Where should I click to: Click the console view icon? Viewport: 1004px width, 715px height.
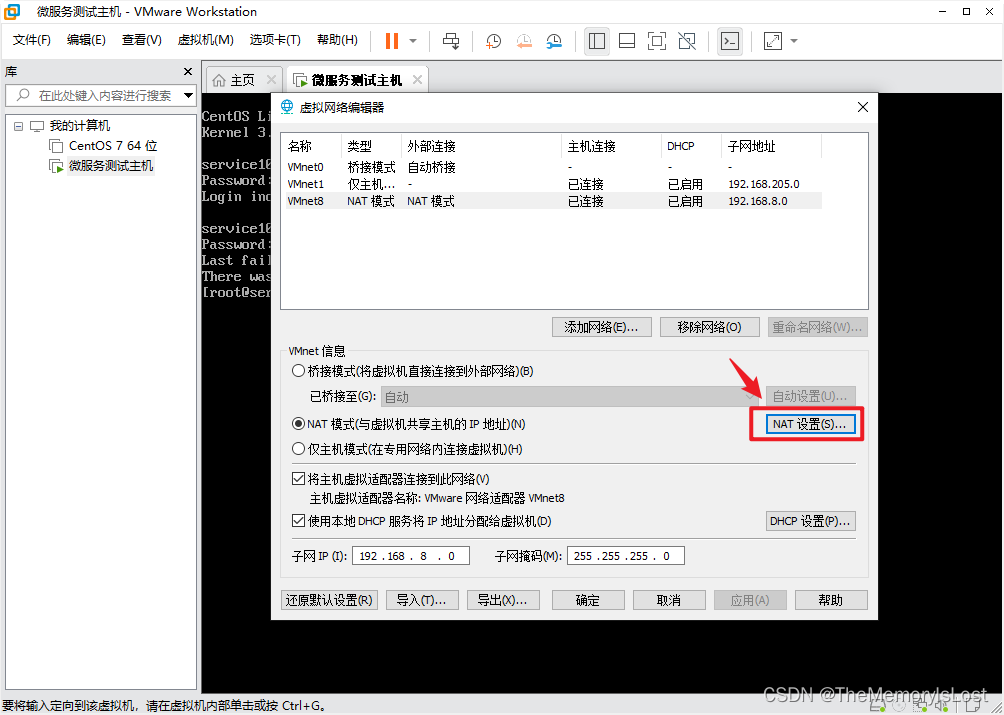730,41
